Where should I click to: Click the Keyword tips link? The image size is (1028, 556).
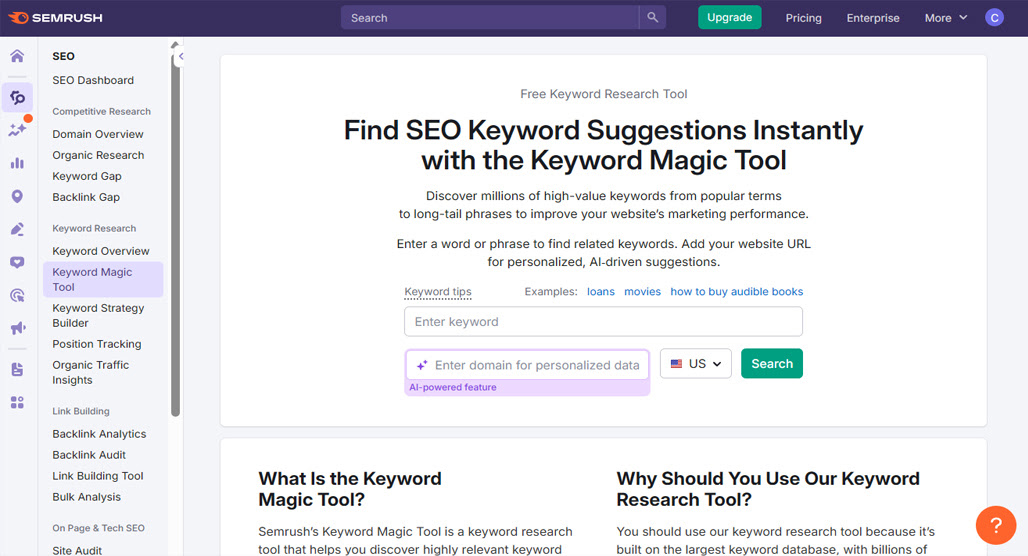pos(438,291)
